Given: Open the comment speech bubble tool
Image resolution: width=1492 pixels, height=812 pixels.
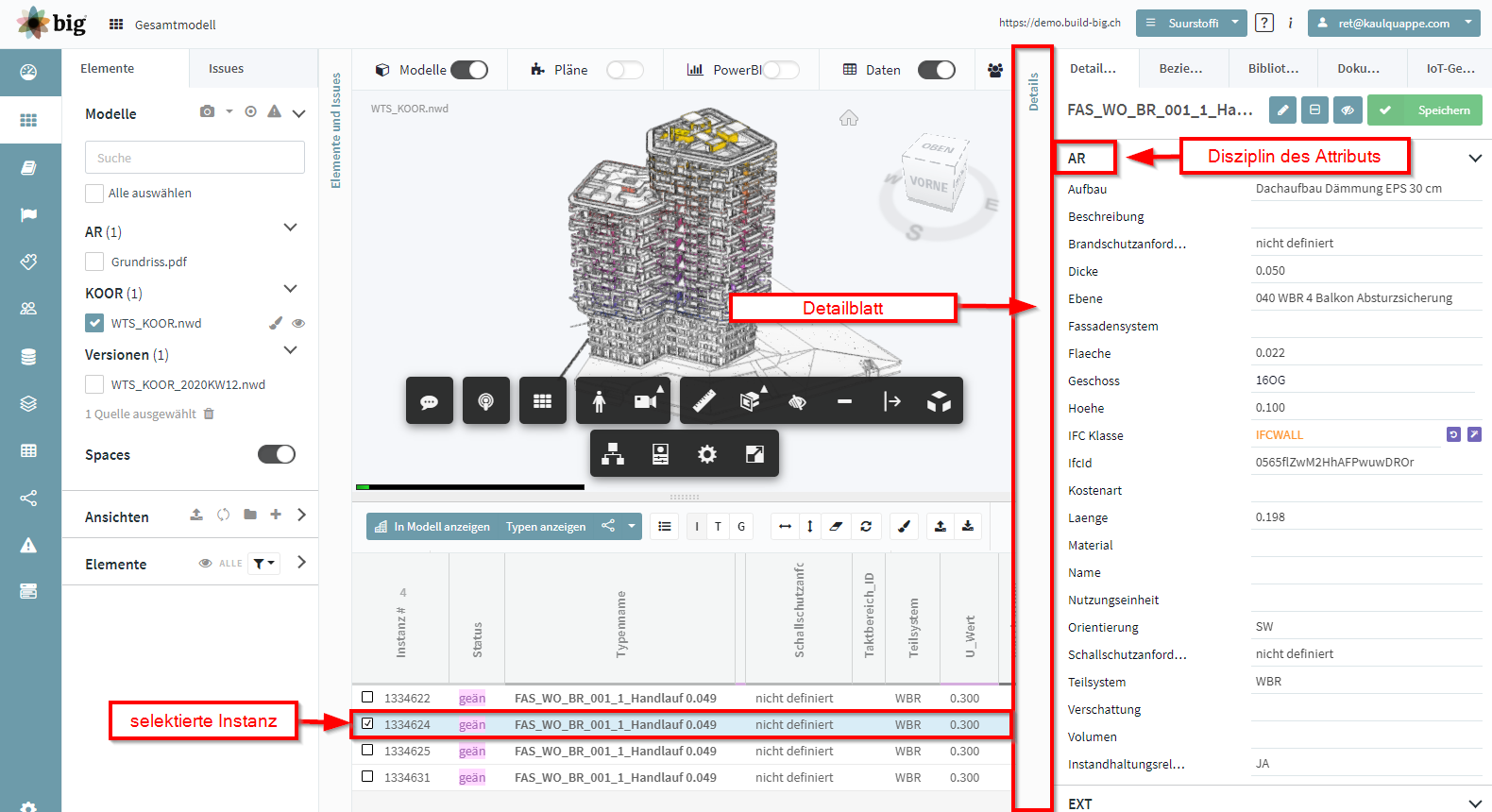Looking at the screenshot, I should 430,401.
